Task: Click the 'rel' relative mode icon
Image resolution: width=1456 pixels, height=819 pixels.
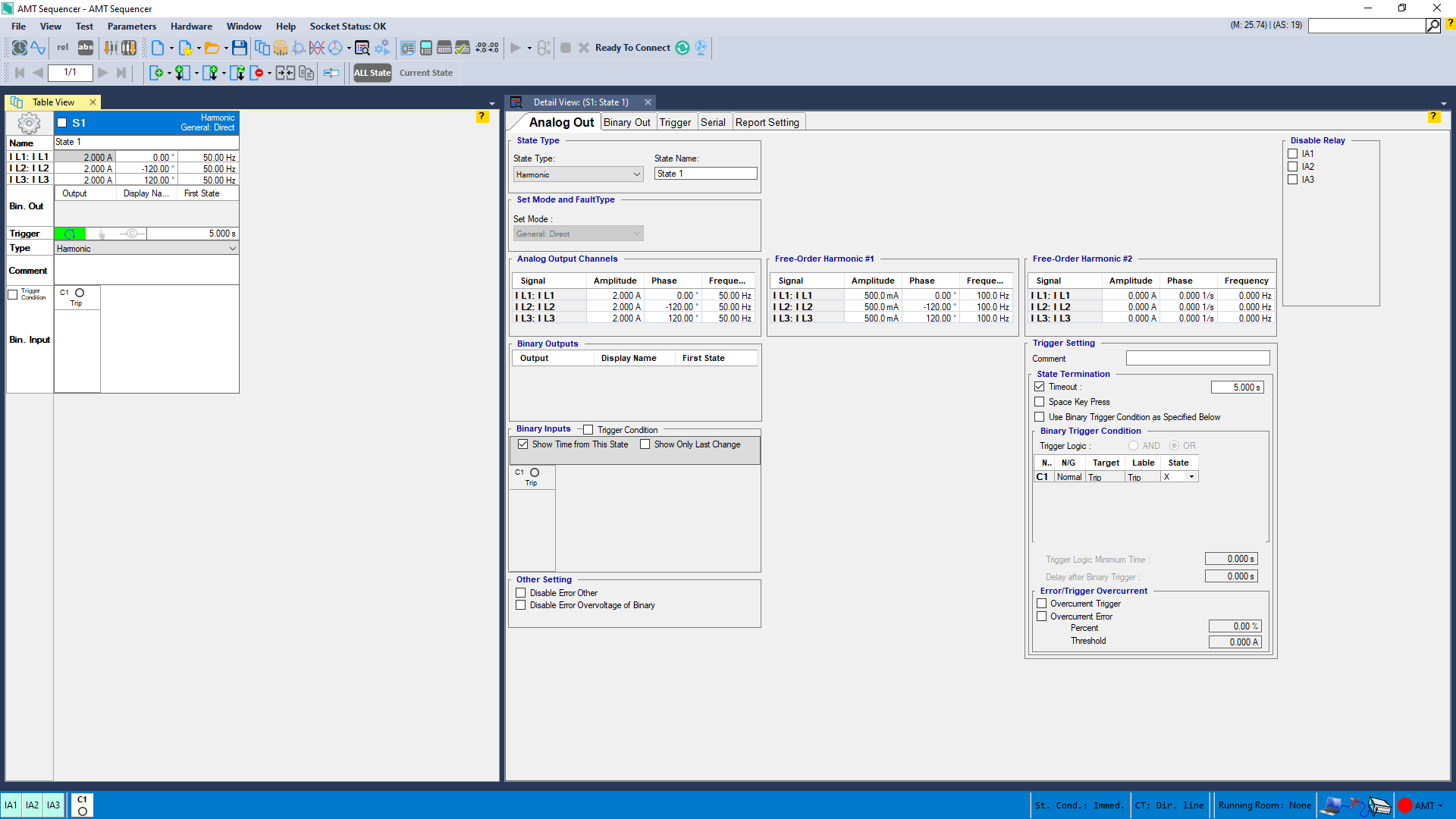Action: pos(63,48)
